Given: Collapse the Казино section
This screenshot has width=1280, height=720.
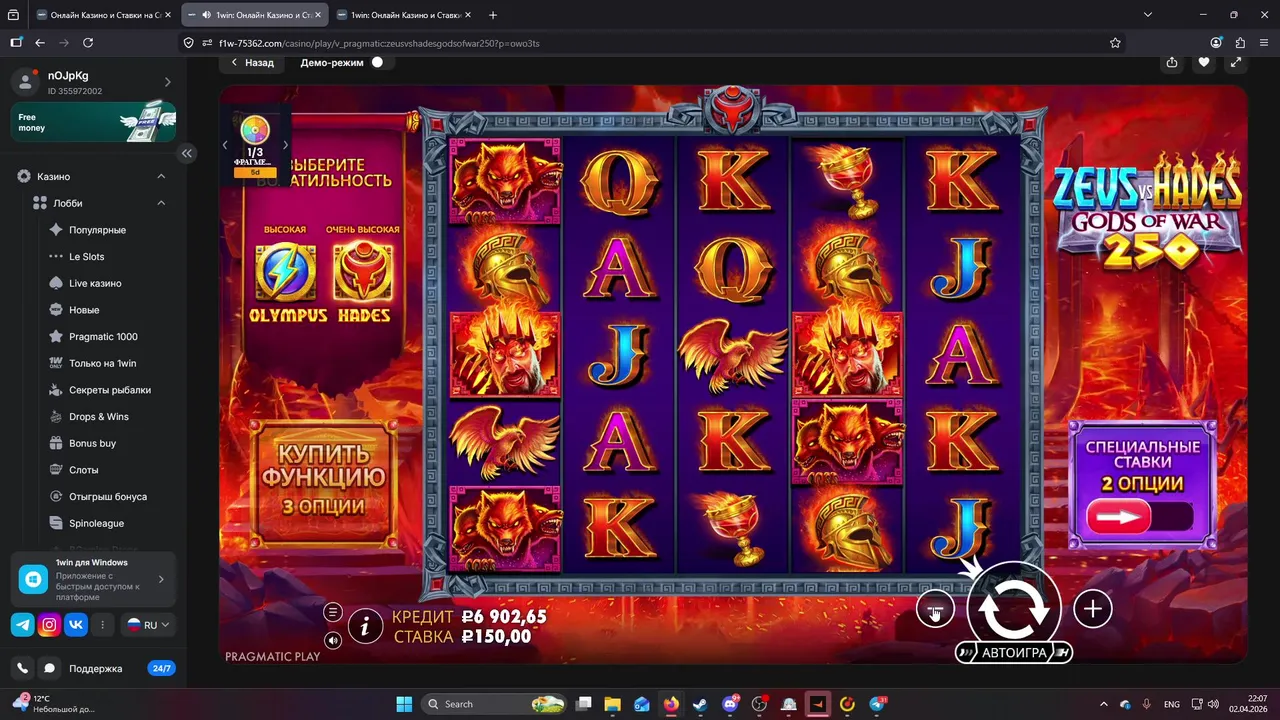Looking at the screenshot, I should click(161, 176).
